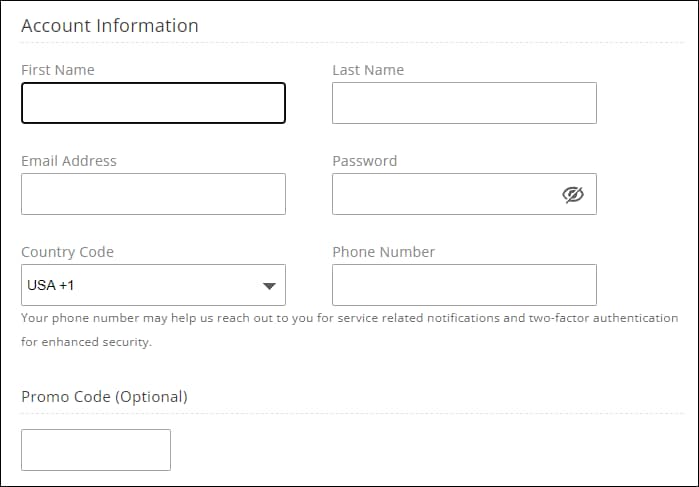
Task: Click the Last Name label
Action: pos(368,70)
